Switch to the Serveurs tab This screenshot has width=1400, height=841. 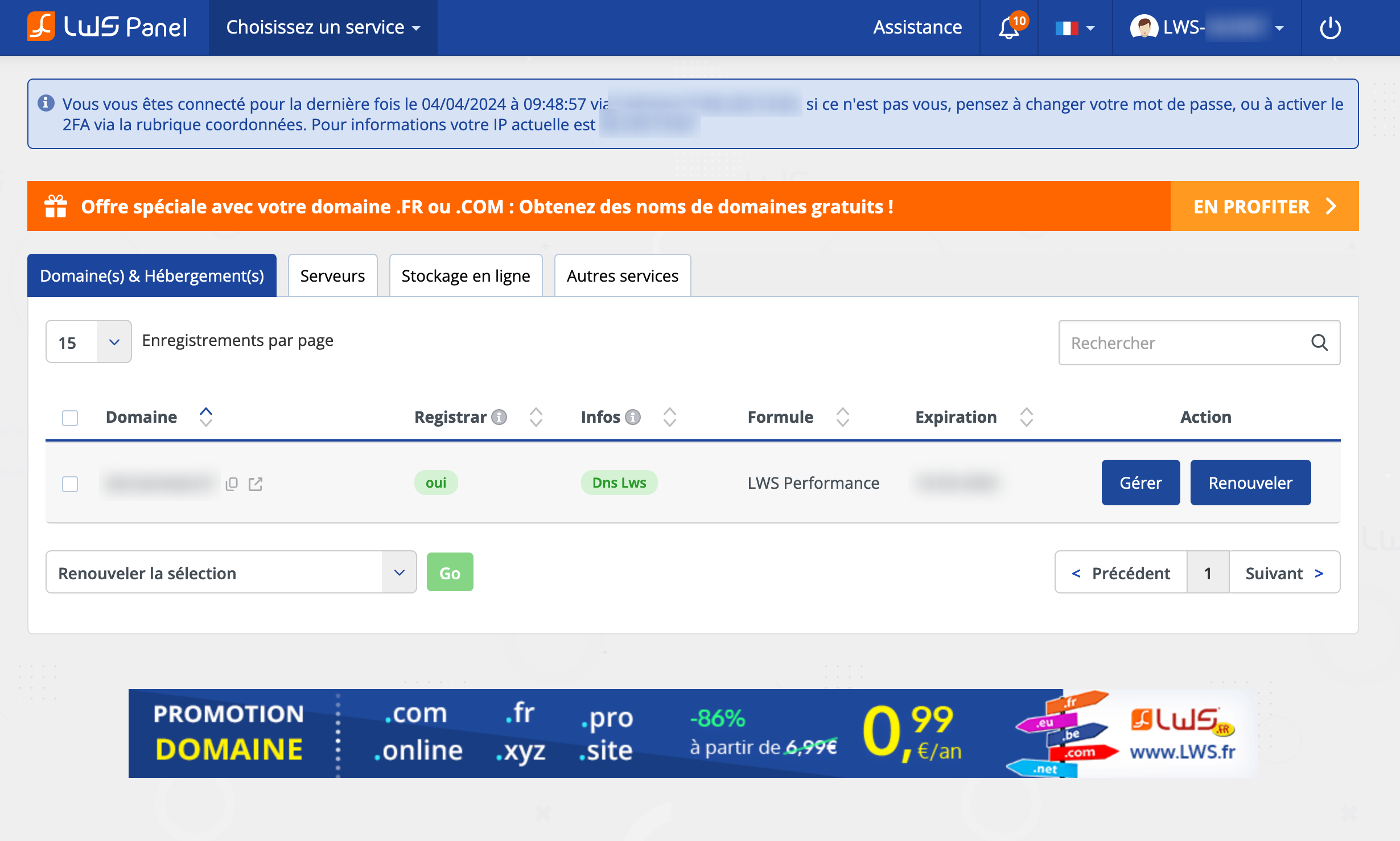click(332, 276)
